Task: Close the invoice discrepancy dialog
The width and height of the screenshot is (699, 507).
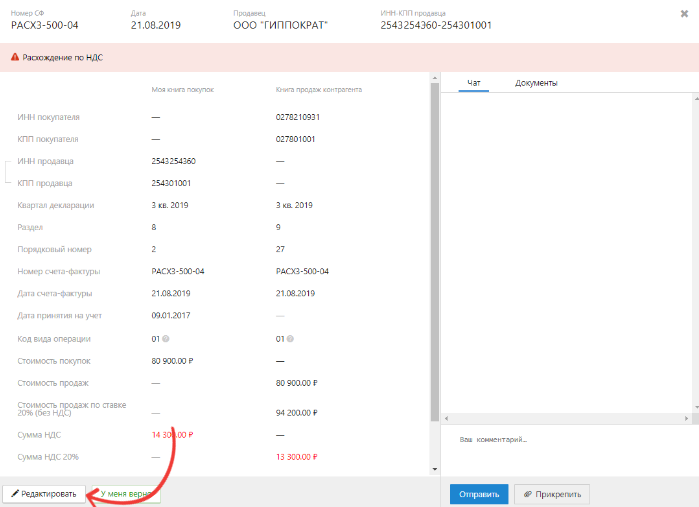Action: pos(684,14)
